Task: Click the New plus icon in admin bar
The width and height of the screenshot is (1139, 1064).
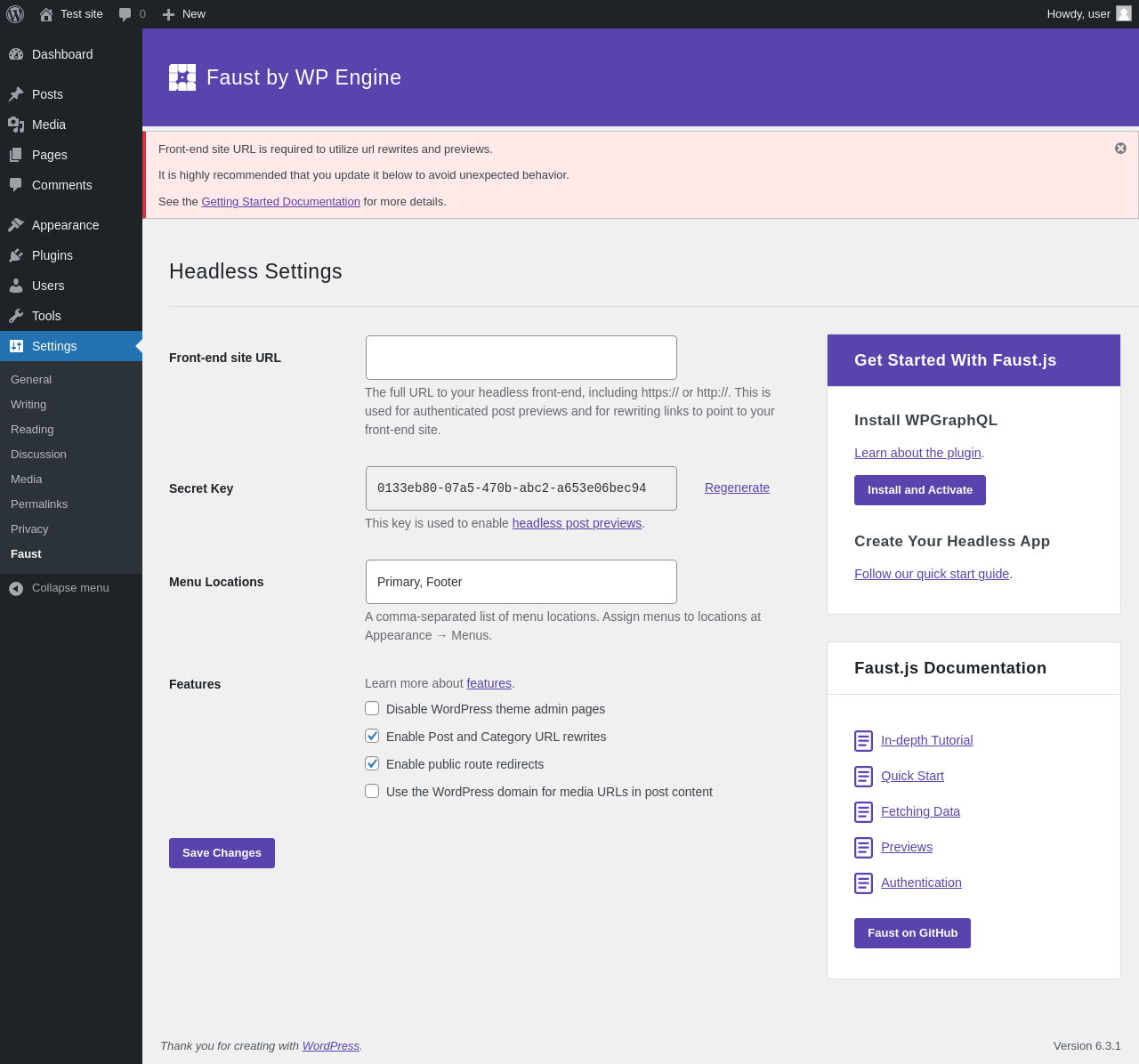Action: (168, 14)
